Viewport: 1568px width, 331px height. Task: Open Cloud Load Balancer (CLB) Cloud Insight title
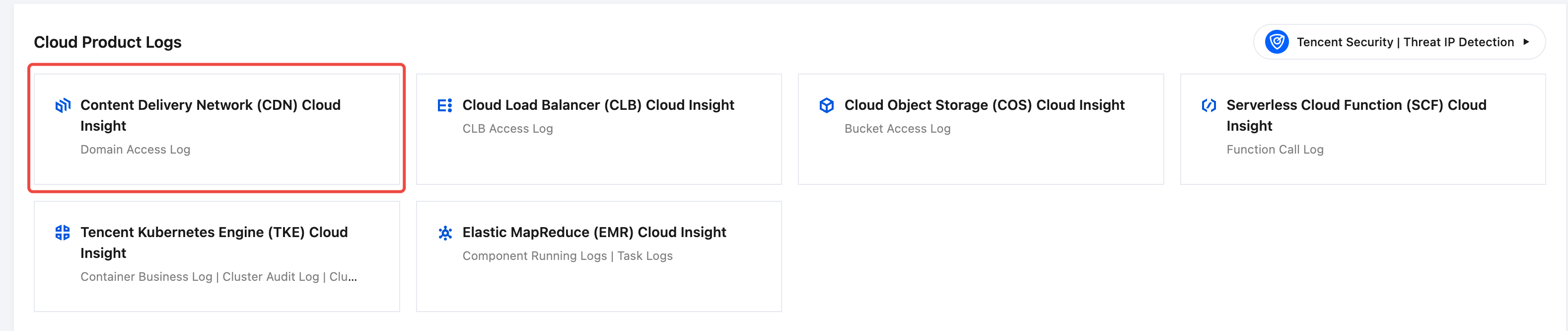(598, 105)
